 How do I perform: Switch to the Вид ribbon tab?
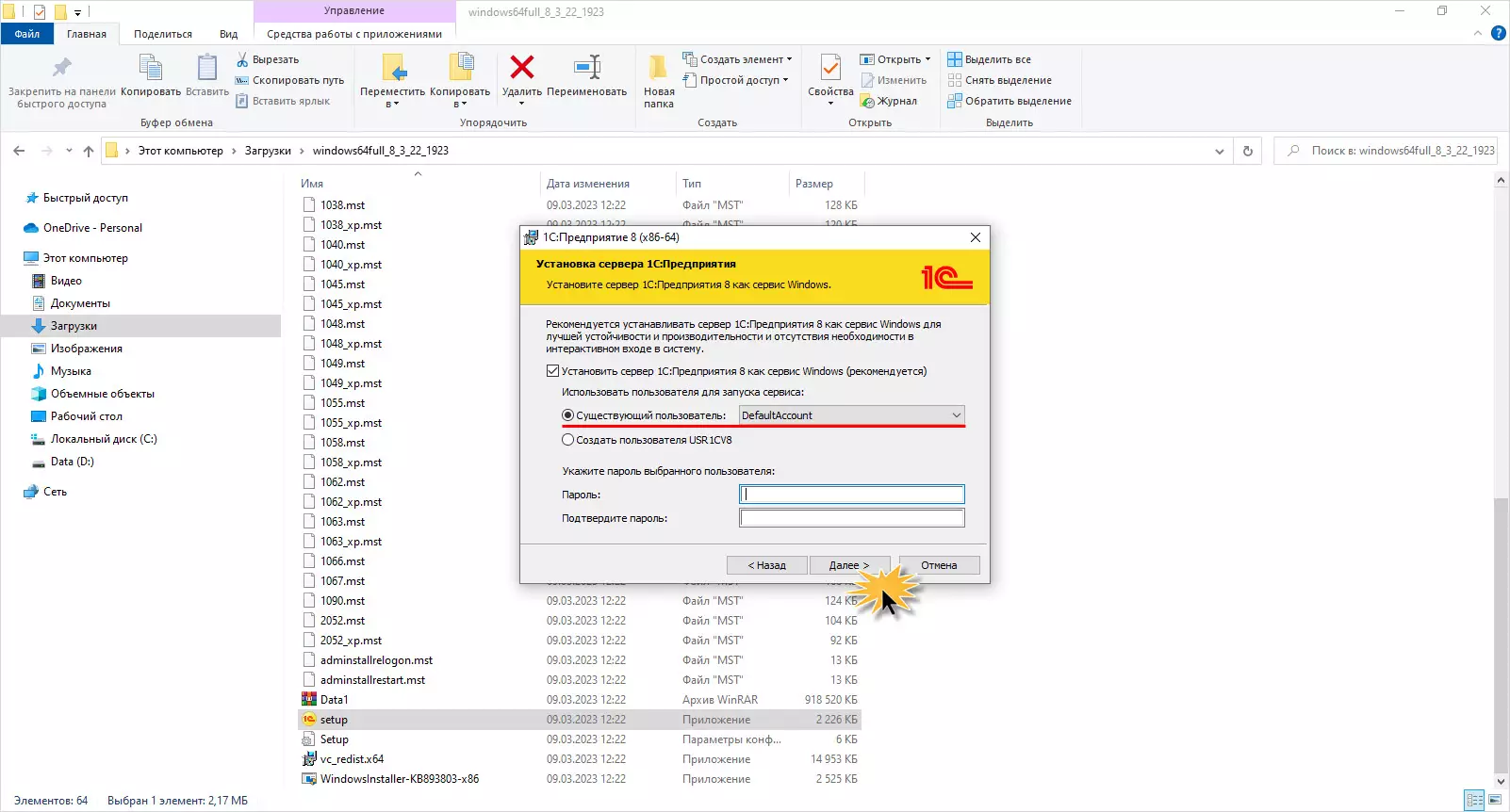tap(229, 34)
